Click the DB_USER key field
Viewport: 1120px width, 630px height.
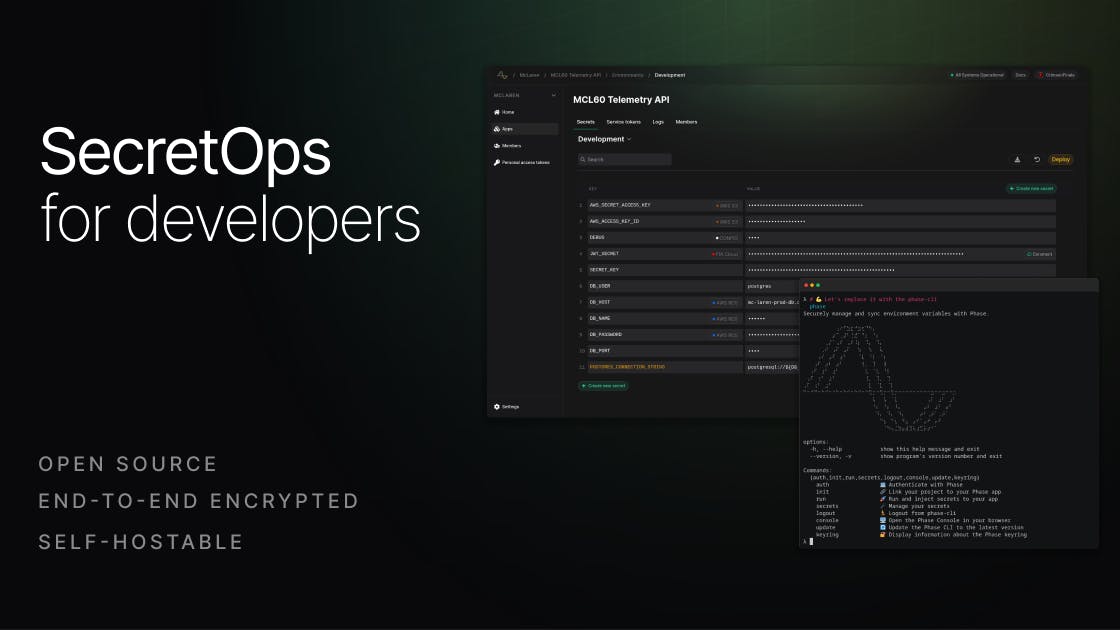coord(664,286)
